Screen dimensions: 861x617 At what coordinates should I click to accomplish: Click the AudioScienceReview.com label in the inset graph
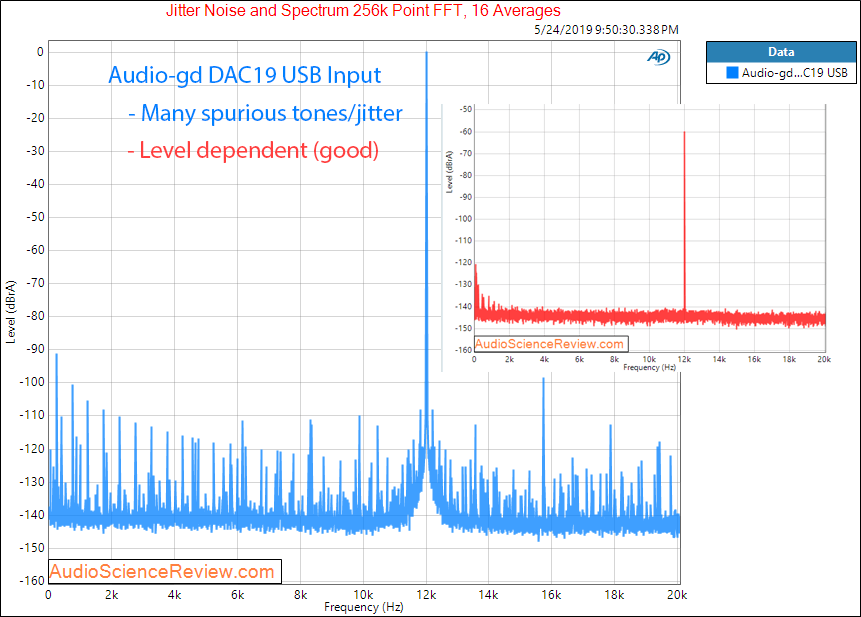[549, 344]
